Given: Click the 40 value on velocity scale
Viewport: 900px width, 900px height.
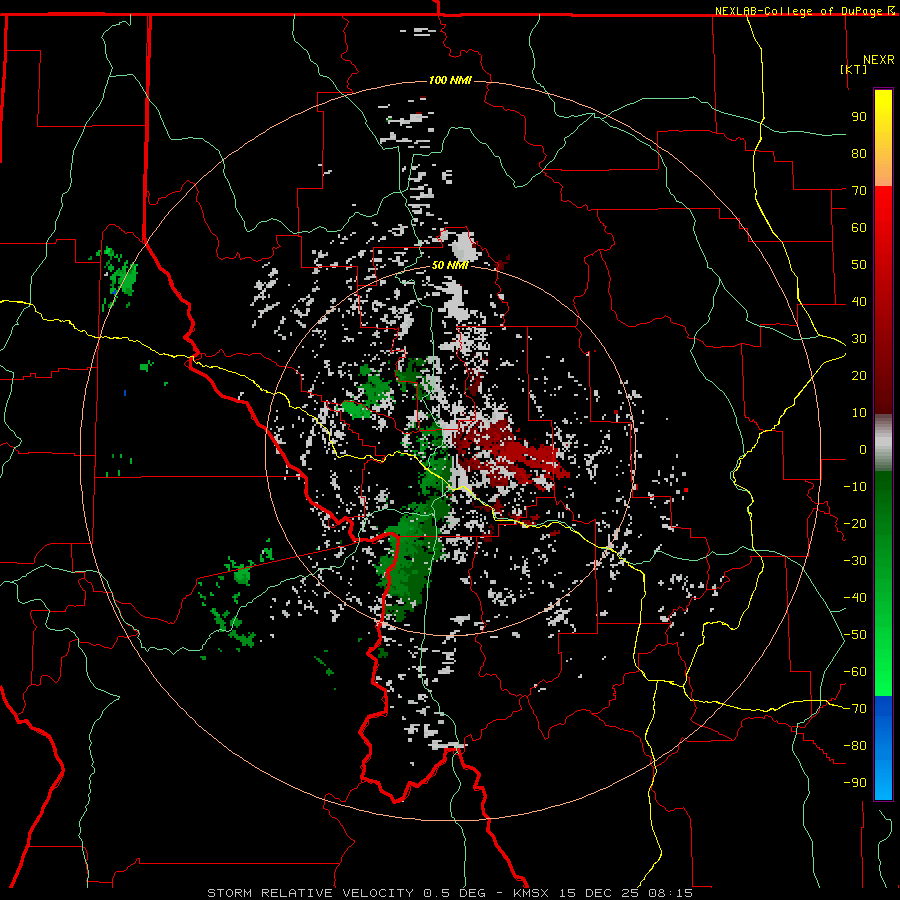Looking at the screenshot, I should tap(859, 301).
